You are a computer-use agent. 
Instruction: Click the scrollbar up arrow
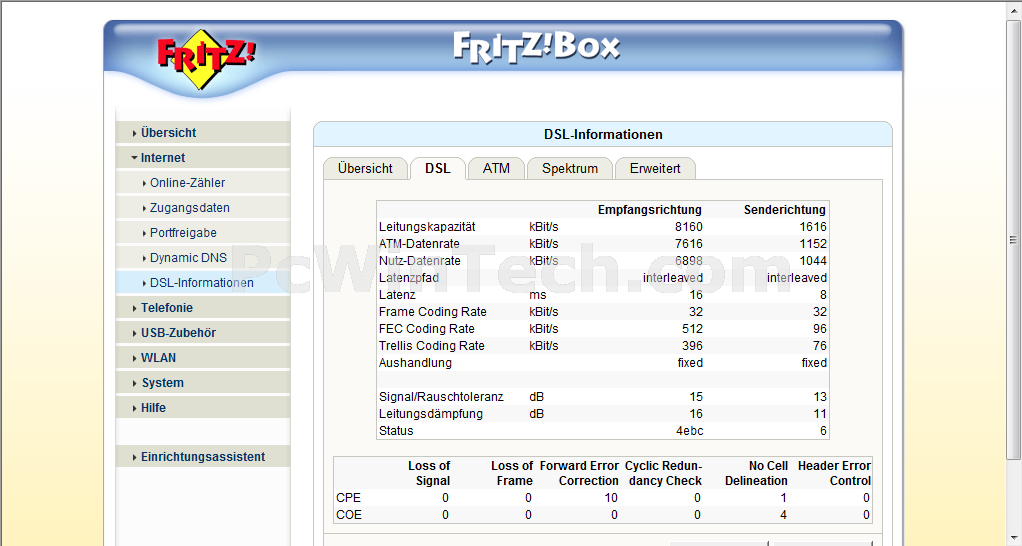coord(1013,9)
